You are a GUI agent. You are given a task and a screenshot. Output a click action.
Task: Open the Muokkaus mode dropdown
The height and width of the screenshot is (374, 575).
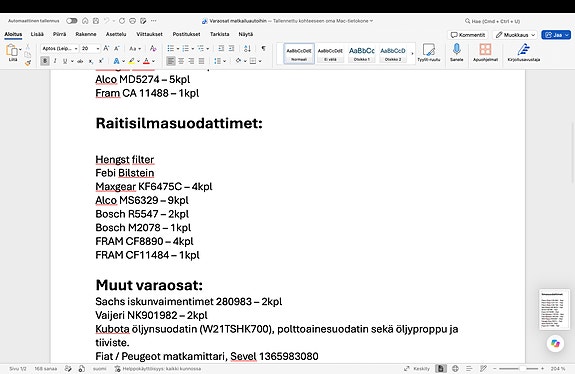(514, 35)
